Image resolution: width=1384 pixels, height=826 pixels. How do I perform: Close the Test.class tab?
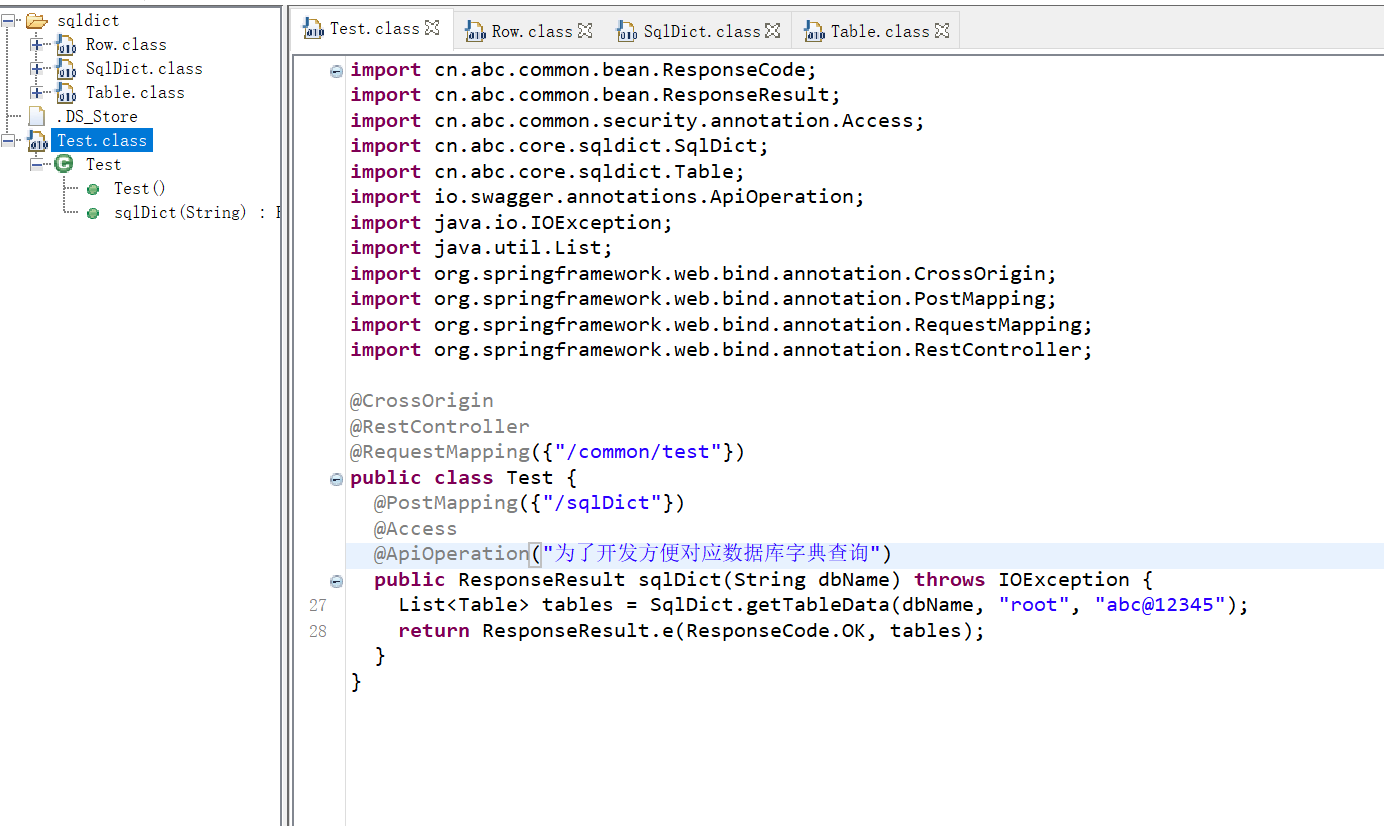(x=432, y=28)
